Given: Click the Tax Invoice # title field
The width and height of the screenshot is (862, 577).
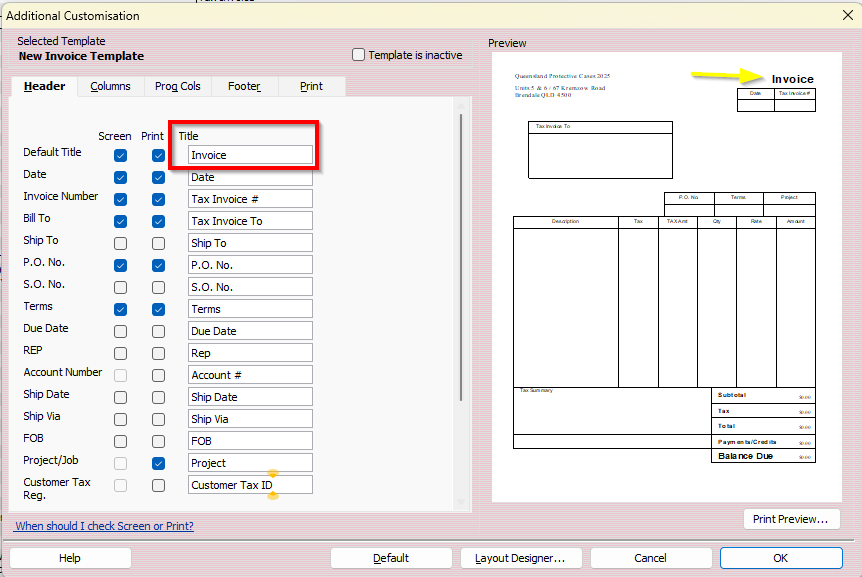Looking at the screenshot, I should click(250, 199).
